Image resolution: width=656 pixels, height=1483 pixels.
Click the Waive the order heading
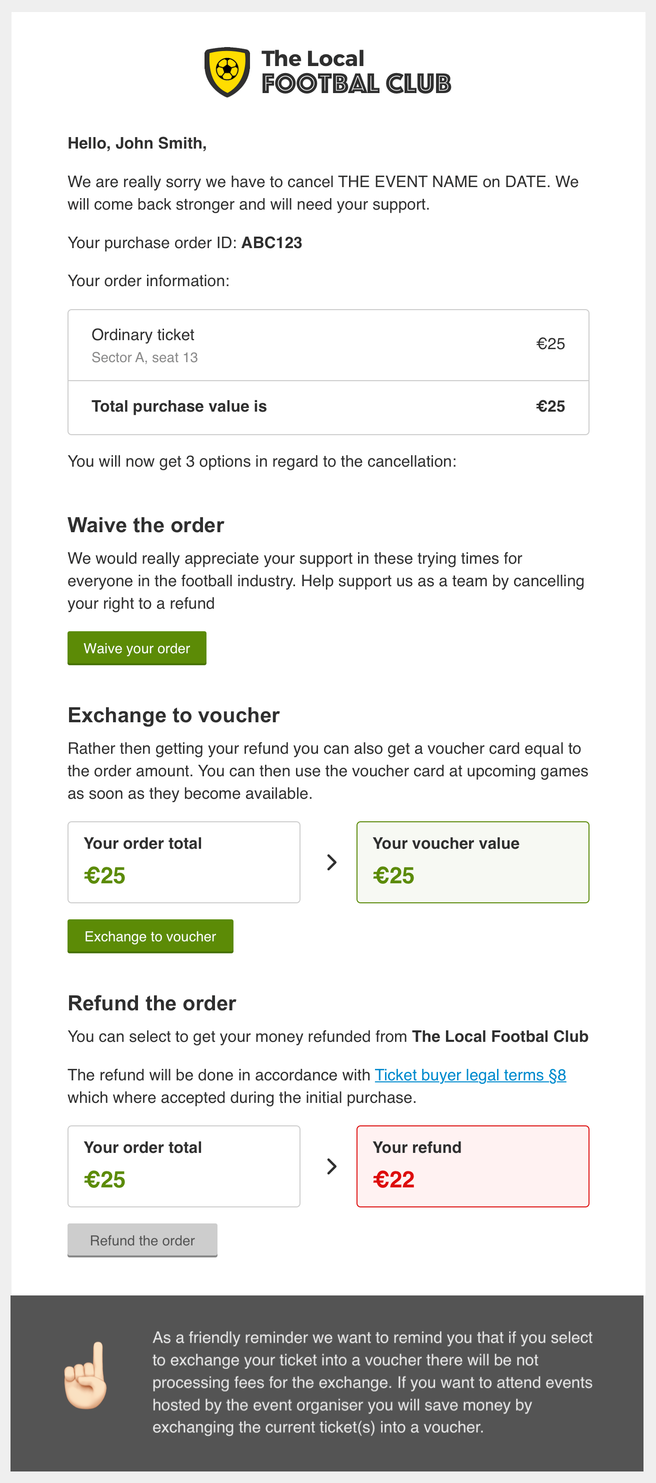[x=146, y=525]
